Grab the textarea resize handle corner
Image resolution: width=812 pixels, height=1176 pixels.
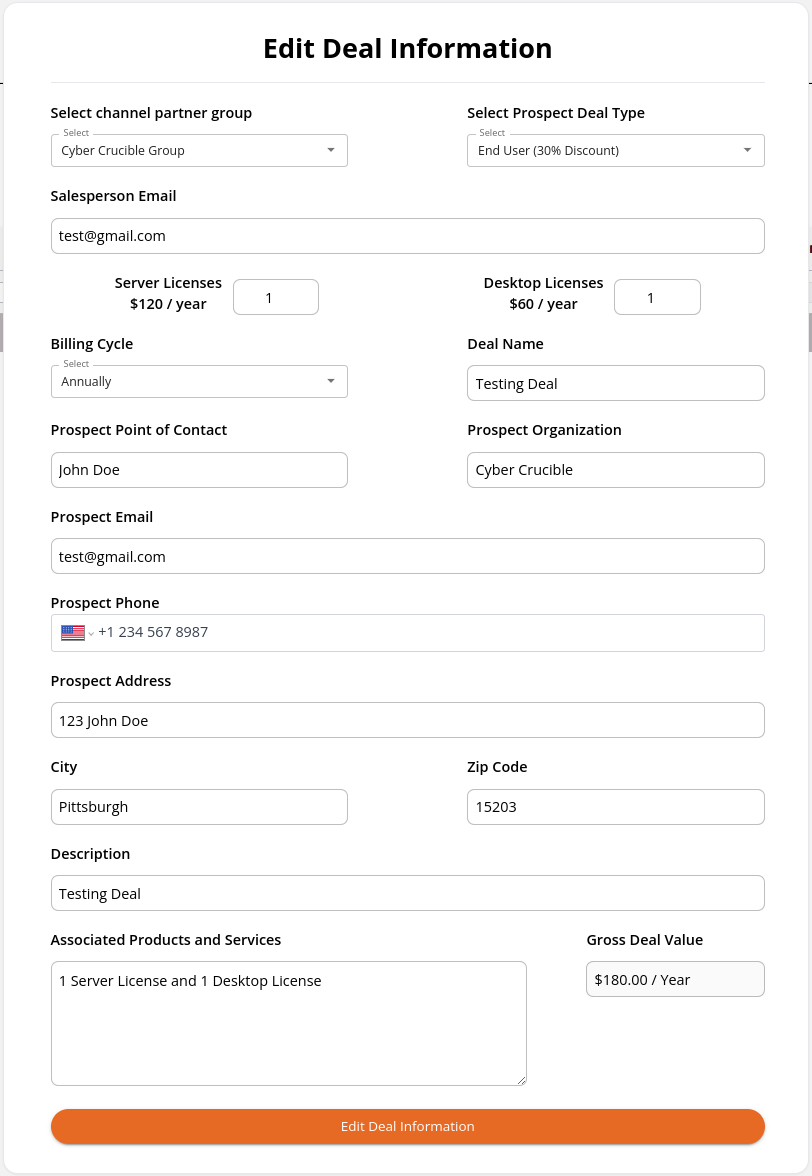pos(522,1080)
